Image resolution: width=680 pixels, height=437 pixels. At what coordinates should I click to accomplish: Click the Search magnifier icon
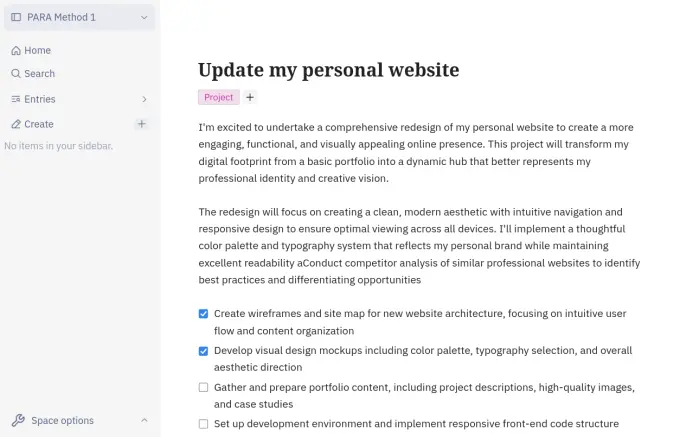click(x=16, y=74)
